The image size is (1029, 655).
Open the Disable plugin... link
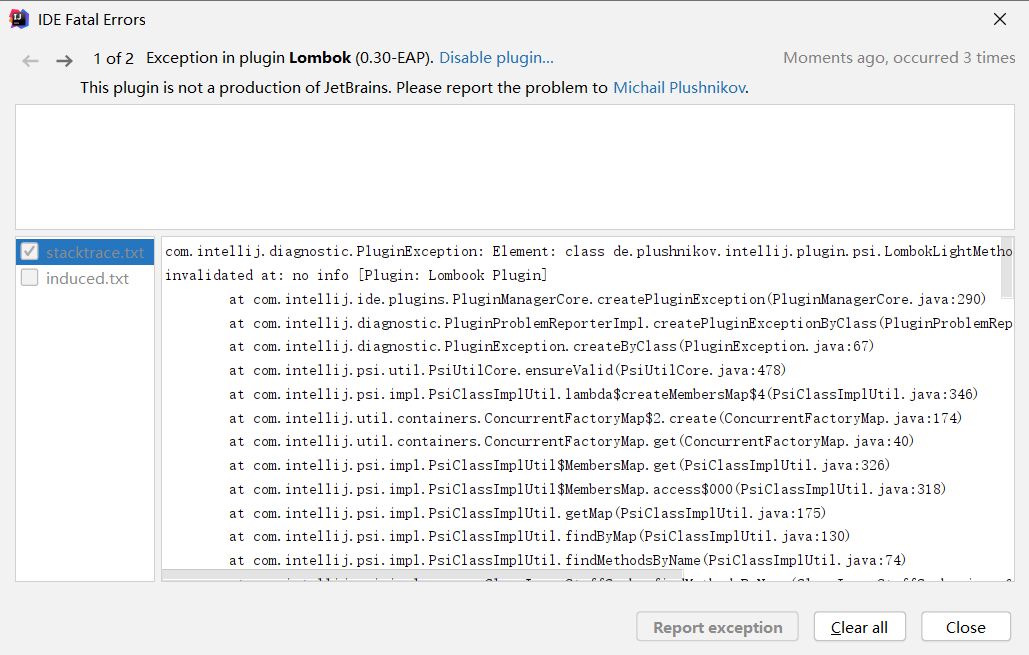(x=496, y=58)
